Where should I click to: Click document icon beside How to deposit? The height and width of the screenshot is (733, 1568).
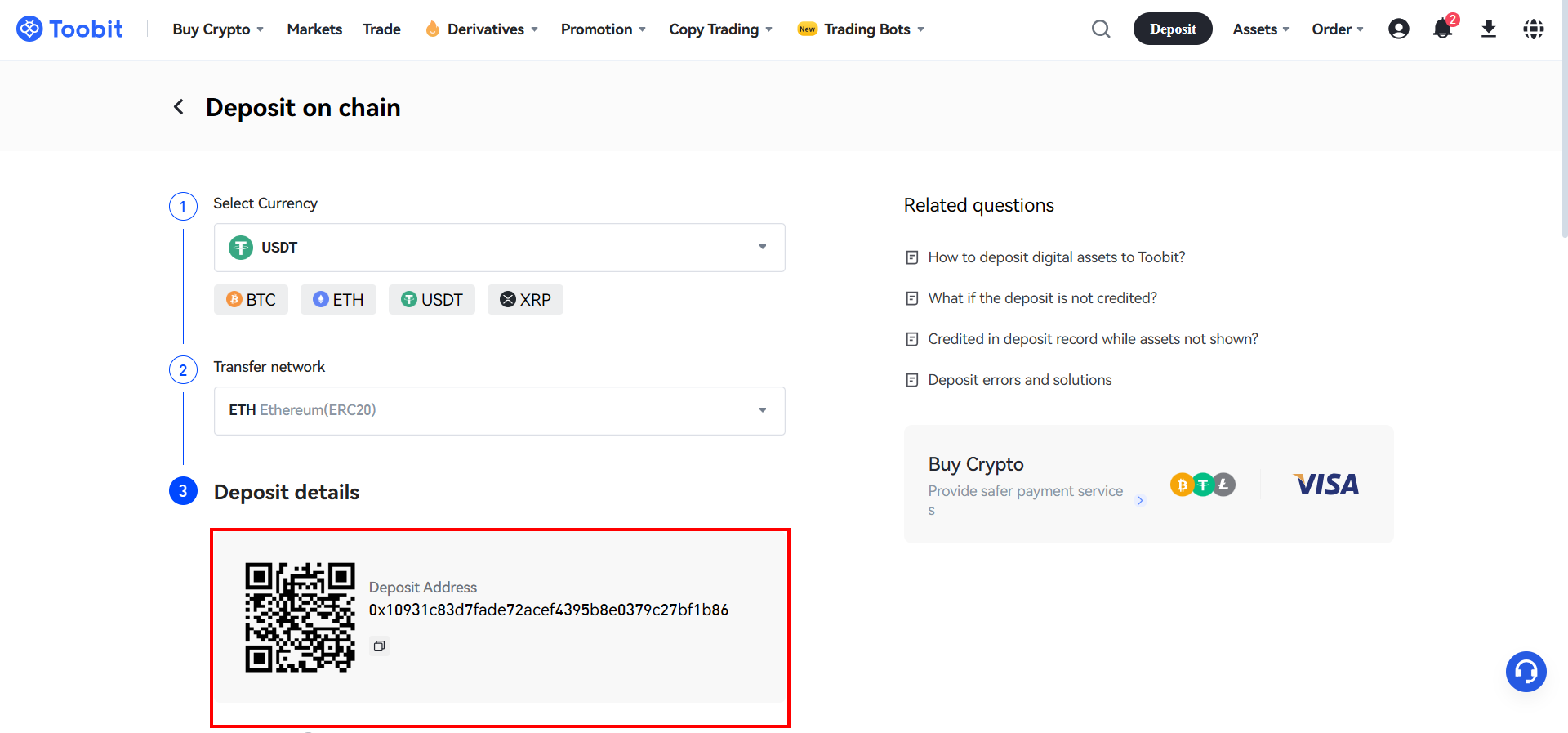point(912,257)
